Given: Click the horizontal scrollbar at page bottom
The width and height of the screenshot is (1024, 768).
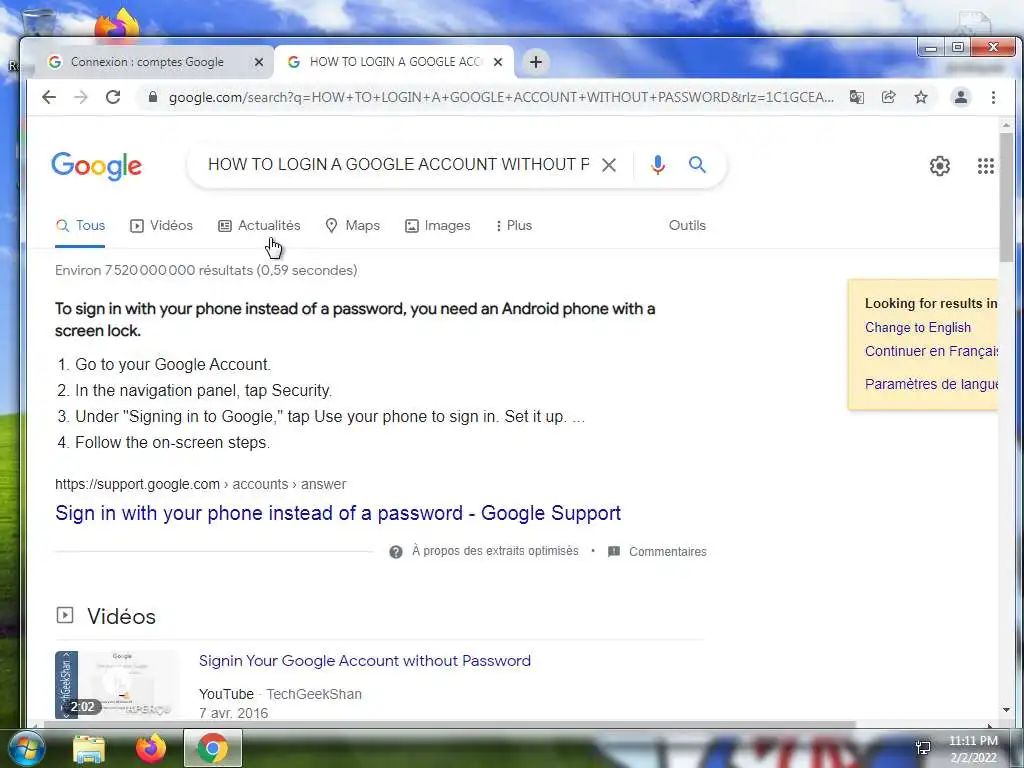Looking at the screenshot, I should click(449, 724).
